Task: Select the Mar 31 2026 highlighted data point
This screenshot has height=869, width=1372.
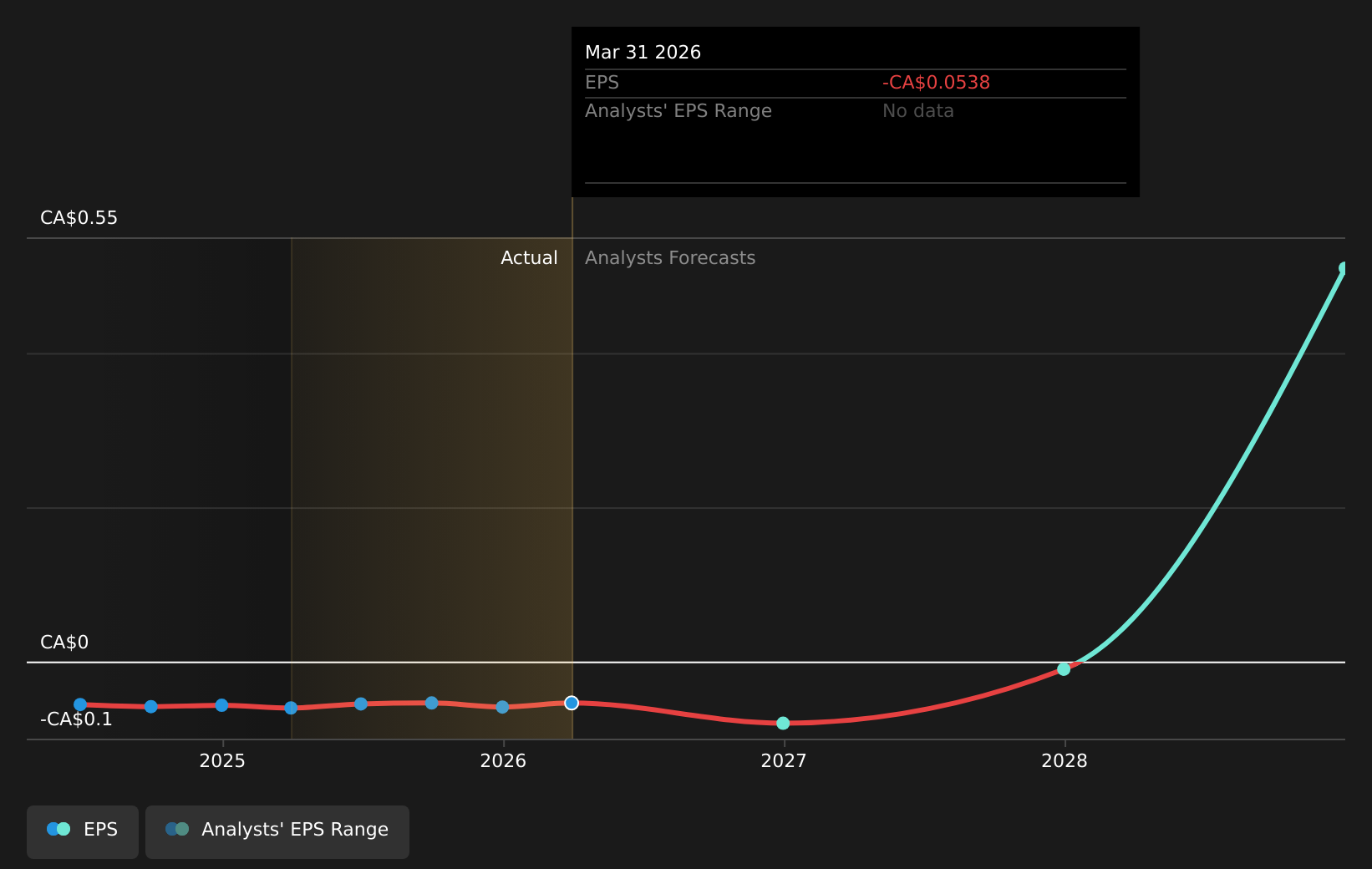Action: pyautogui.click(x=572, y=703)
